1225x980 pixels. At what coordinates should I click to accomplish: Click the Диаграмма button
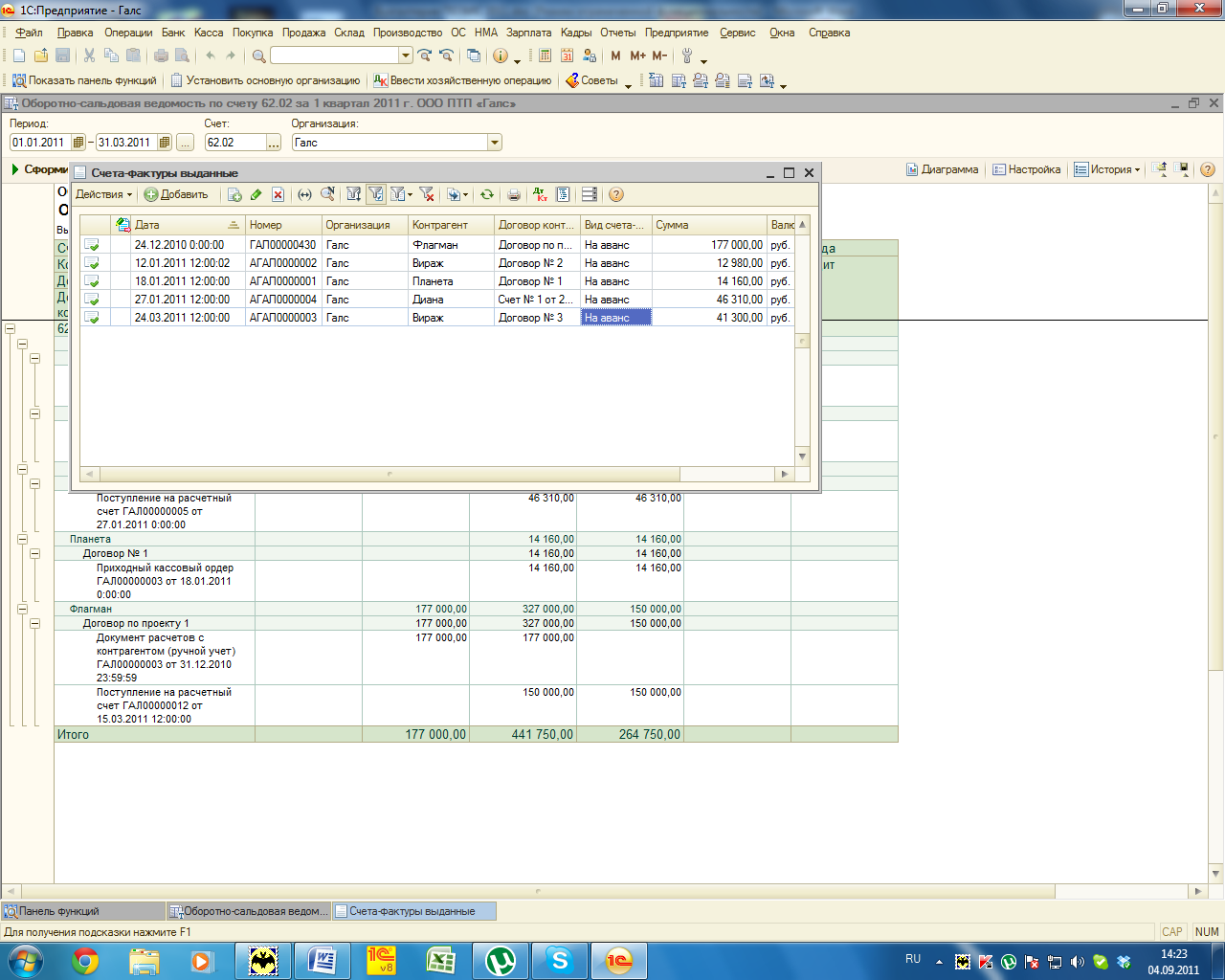coord(943,169)
